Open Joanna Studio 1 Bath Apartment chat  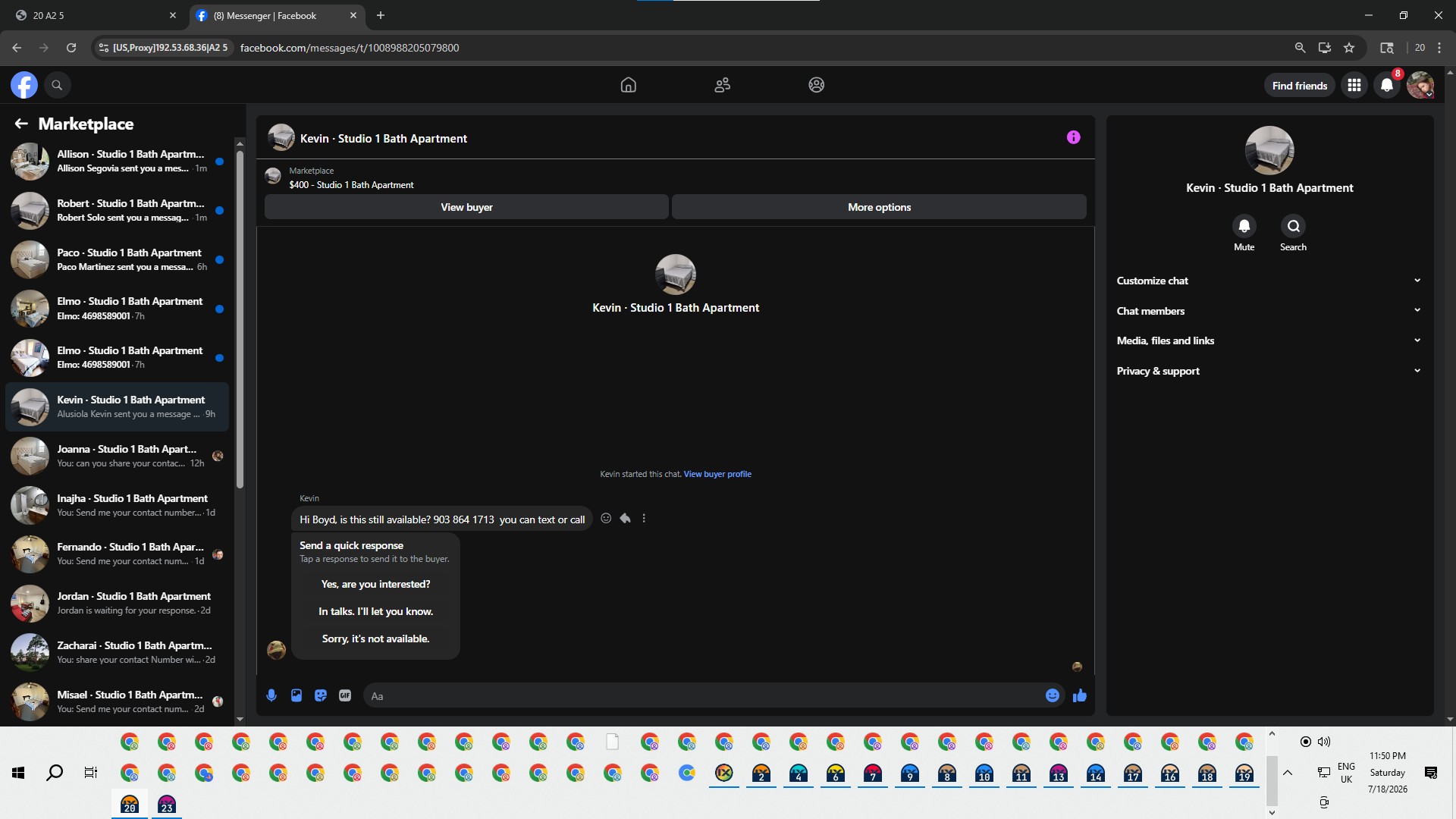118,456
